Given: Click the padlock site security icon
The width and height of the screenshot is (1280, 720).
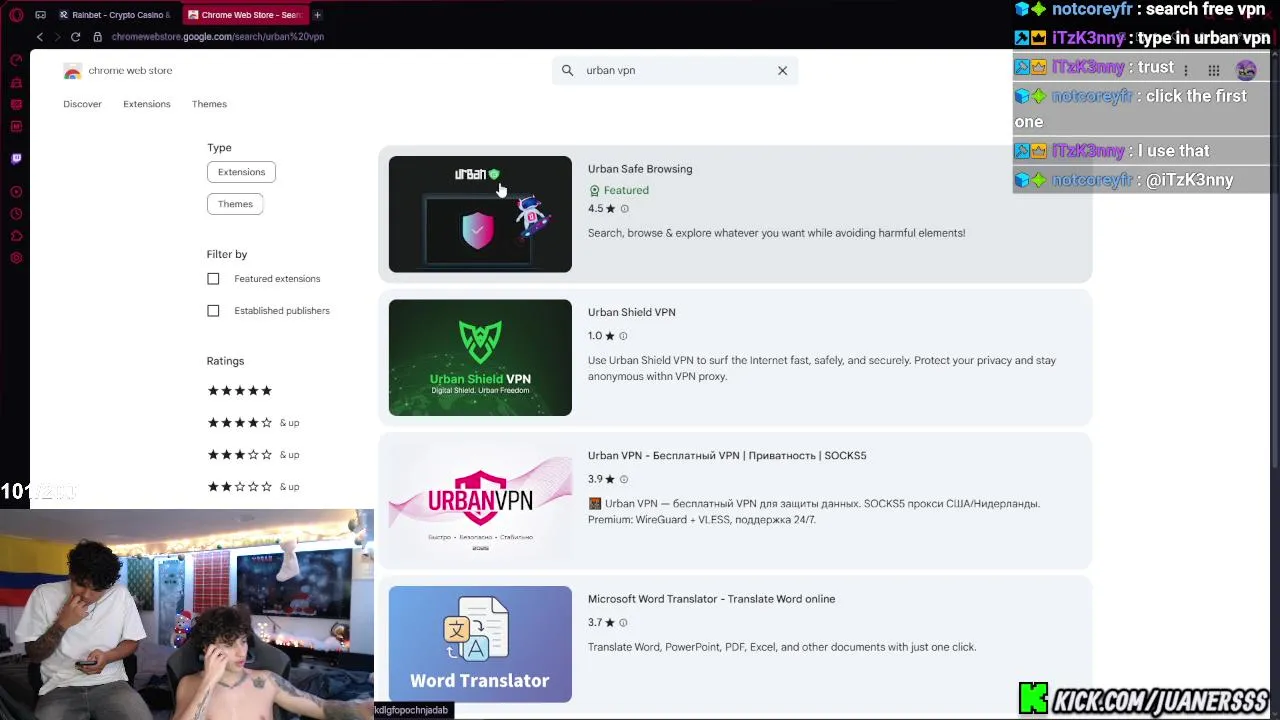Looking at the screenshot, I should [x=98, y=37].
